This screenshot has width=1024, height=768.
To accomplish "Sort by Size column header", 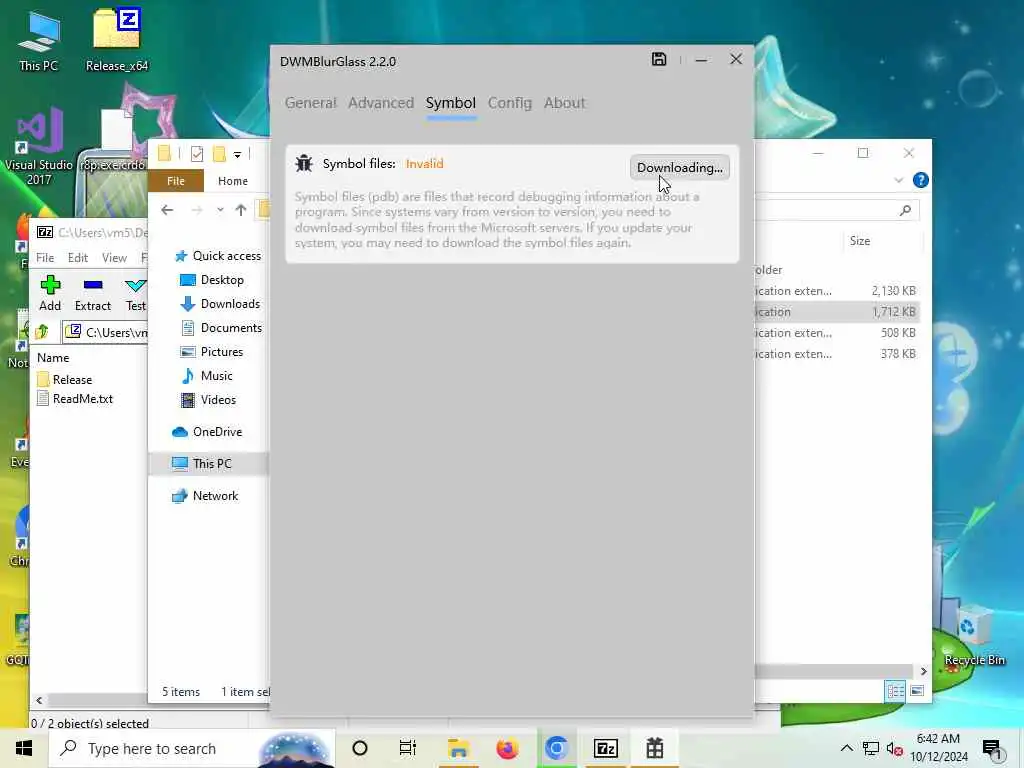I will pos(859,241).
